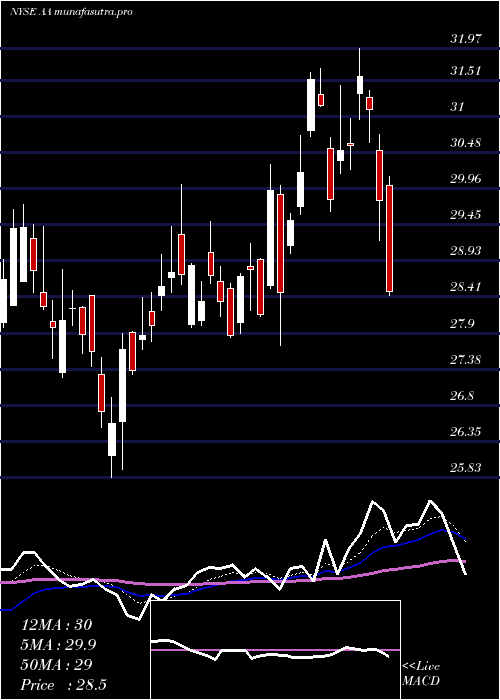
Task: Click the 30.48 price axis label
Action: pyautogui.click(x=466, y=143)
